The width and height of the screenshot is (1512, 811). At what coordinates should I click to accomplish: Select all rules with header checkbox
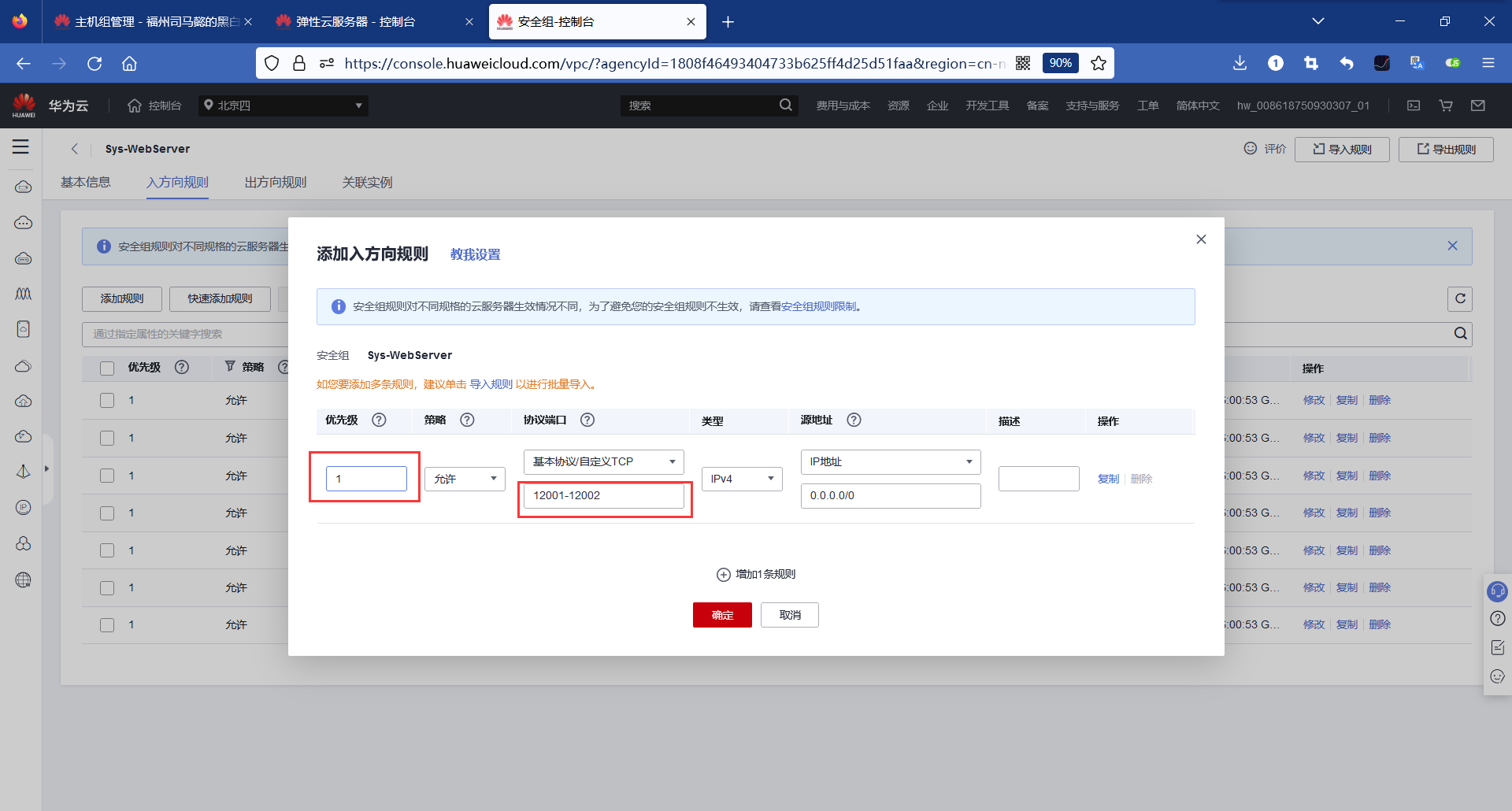point(107,368)
